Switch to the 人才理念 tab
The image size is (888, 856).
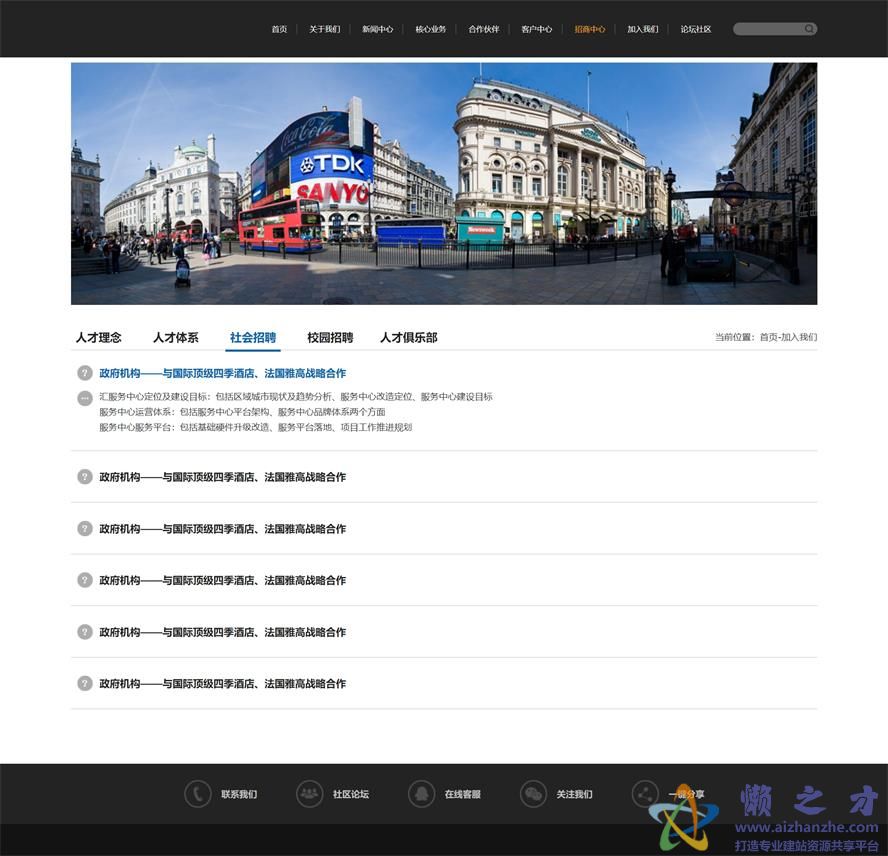point(98,338)
